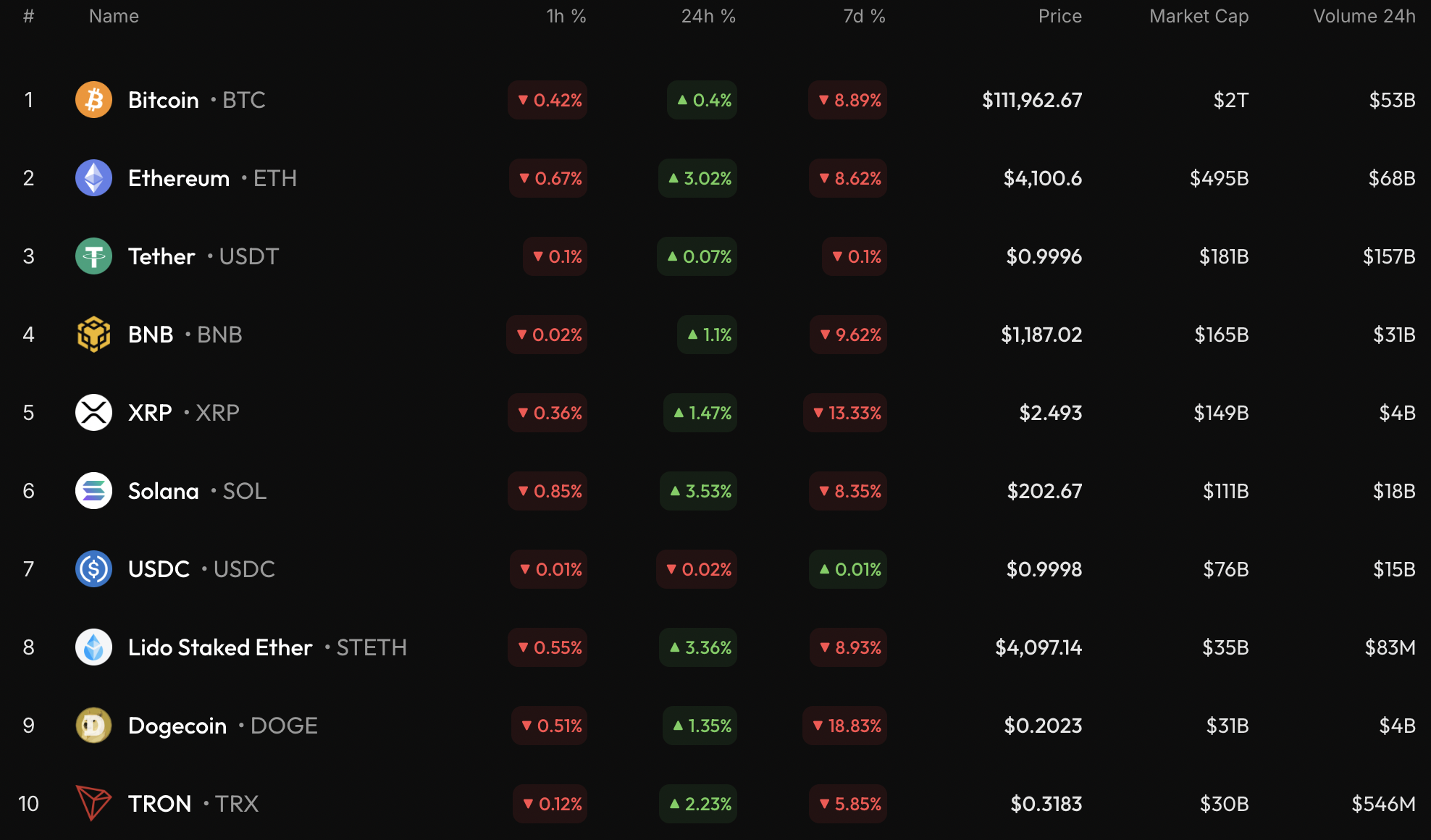The height and width of the screenshot is (840, 1431).
Task: Sort by the 24h % column header
Action: pos(708,17)
